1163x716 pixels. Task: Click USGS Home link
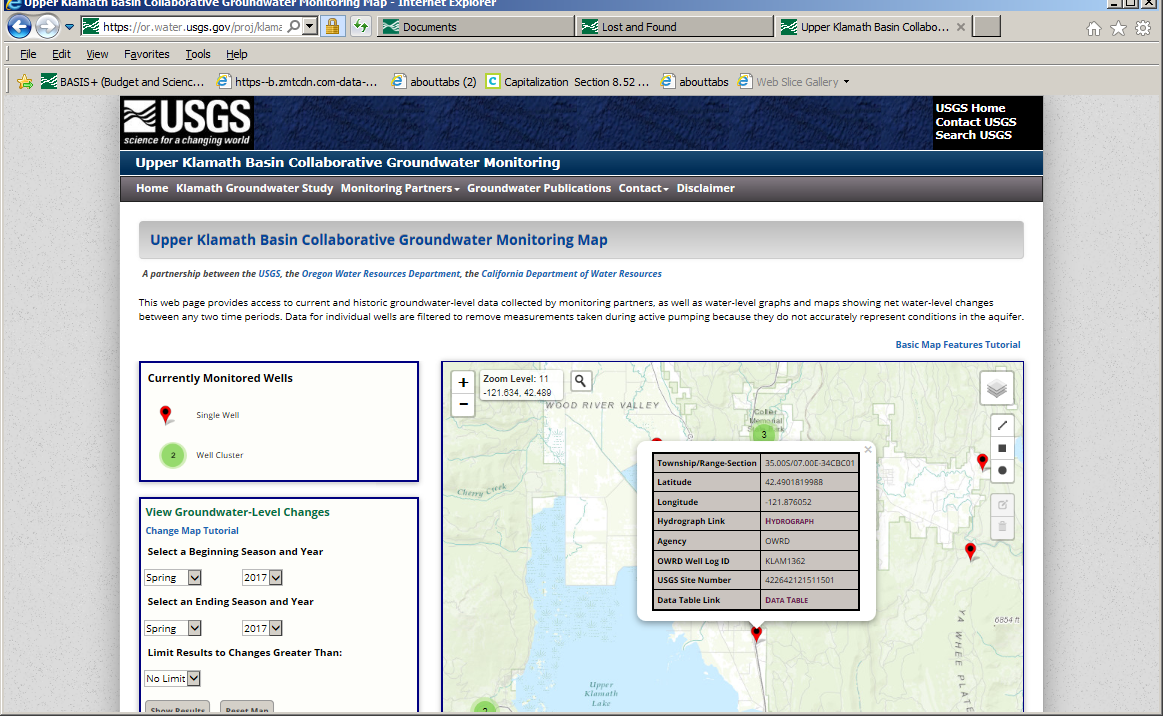[970, 108]
